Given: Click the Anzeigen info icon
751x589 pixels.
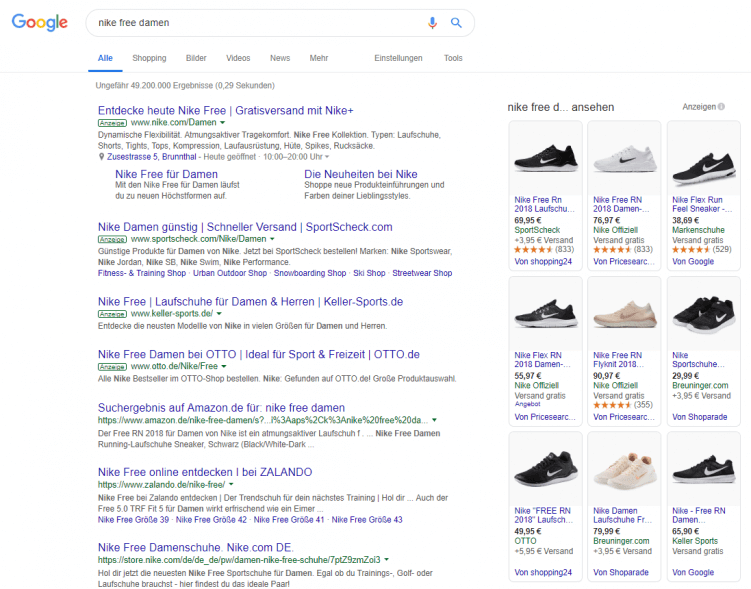Looking at the screenshot, I should pyautogui.click(x=721, y=107).
